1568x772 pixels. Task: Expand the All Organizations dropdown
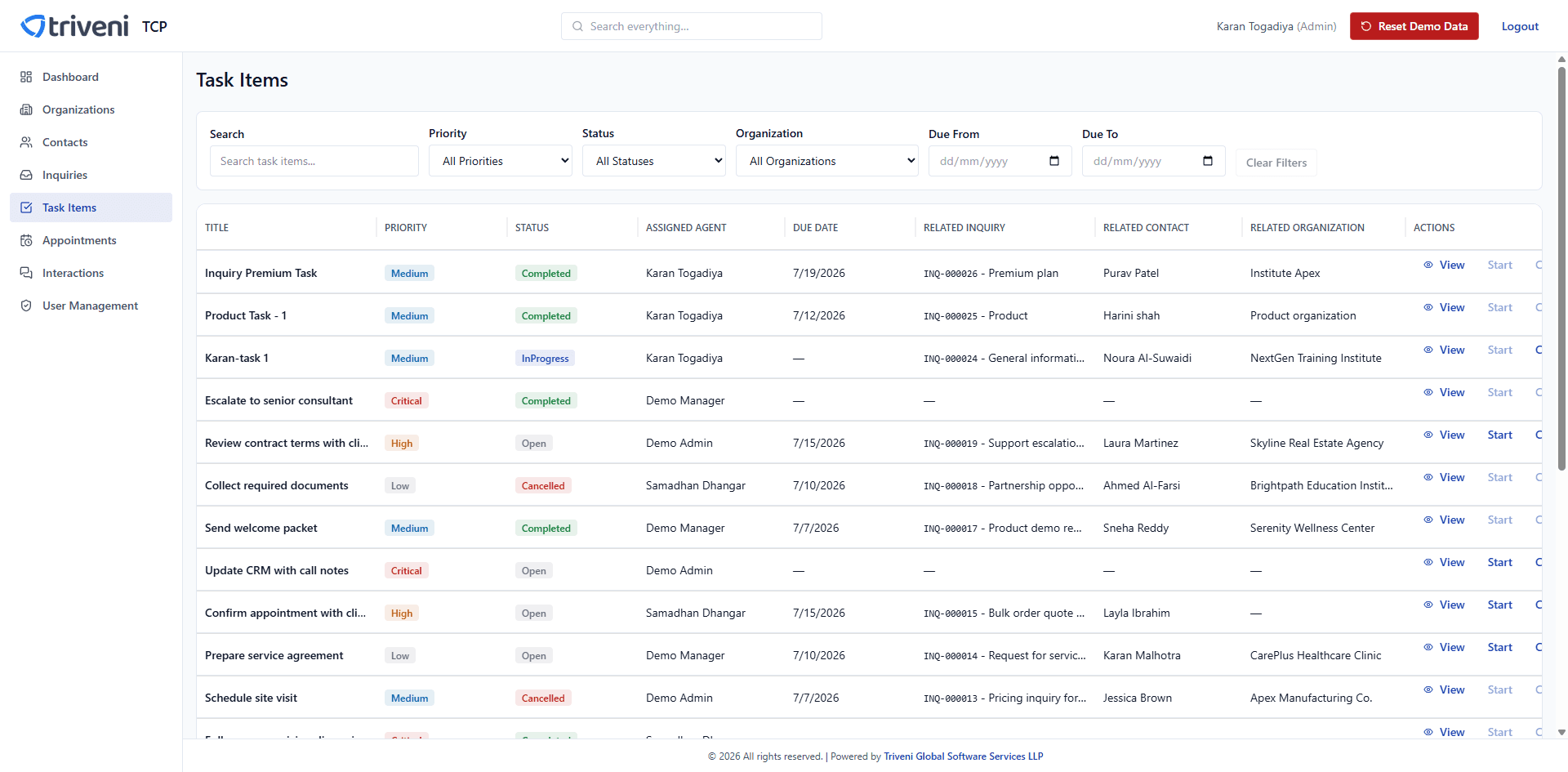click(827, 161)
